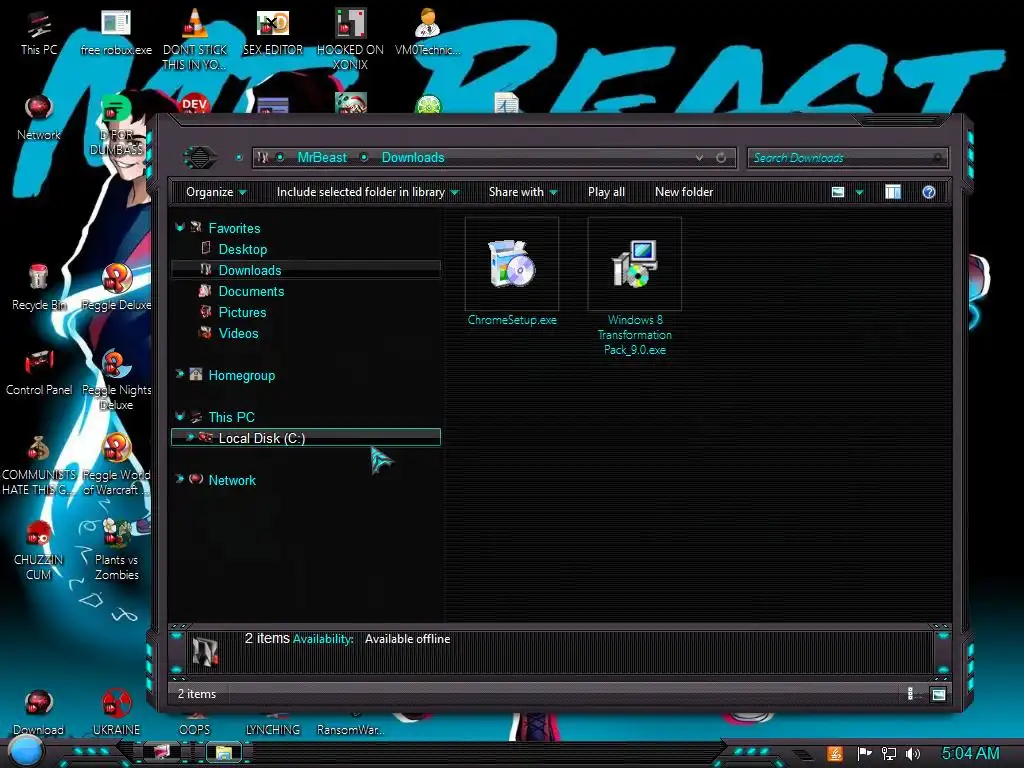Select Desktop under Favorites
The image size is (1024, 768).
click(x=242, y=249)
